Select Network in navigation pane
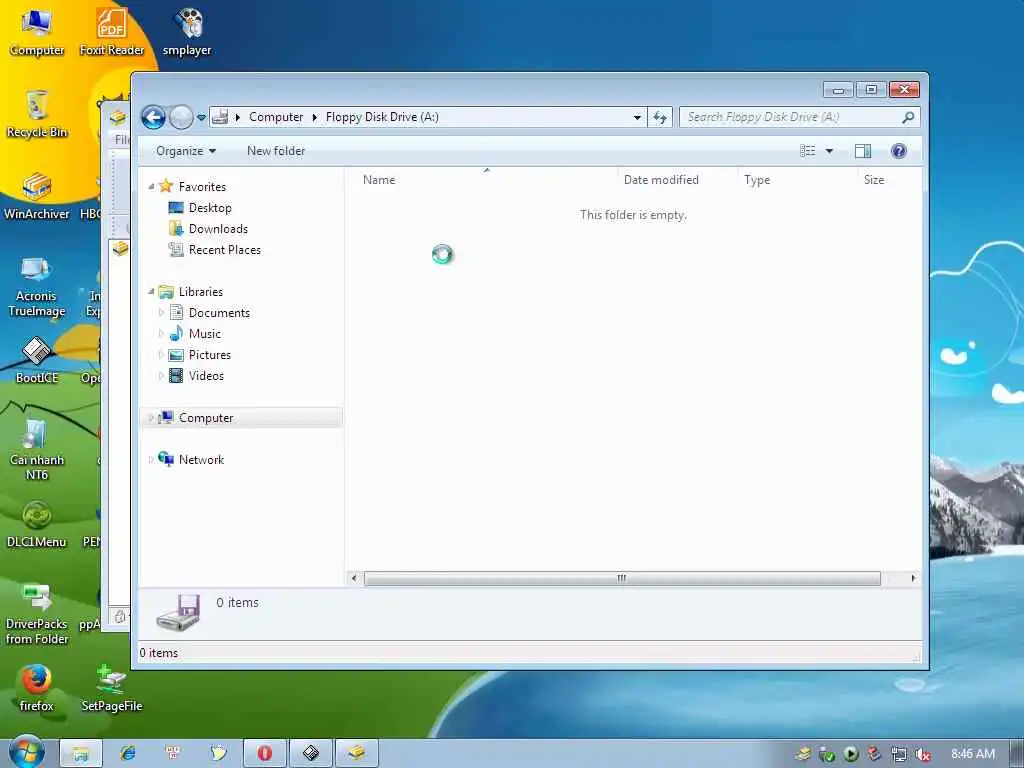The width and height of the screenshot is (1024, 768). pyautogui.click(x=201, y=460)
